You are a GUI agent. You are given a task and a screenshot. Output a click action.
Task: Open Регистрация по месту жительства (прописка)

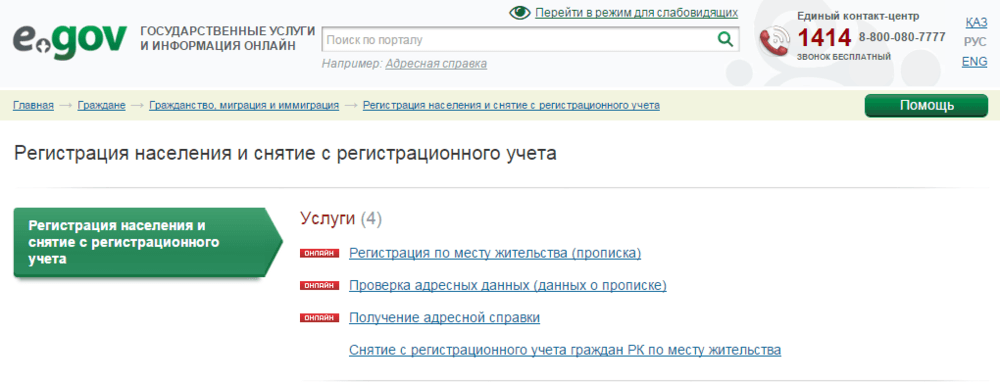[x=495, y=254]
